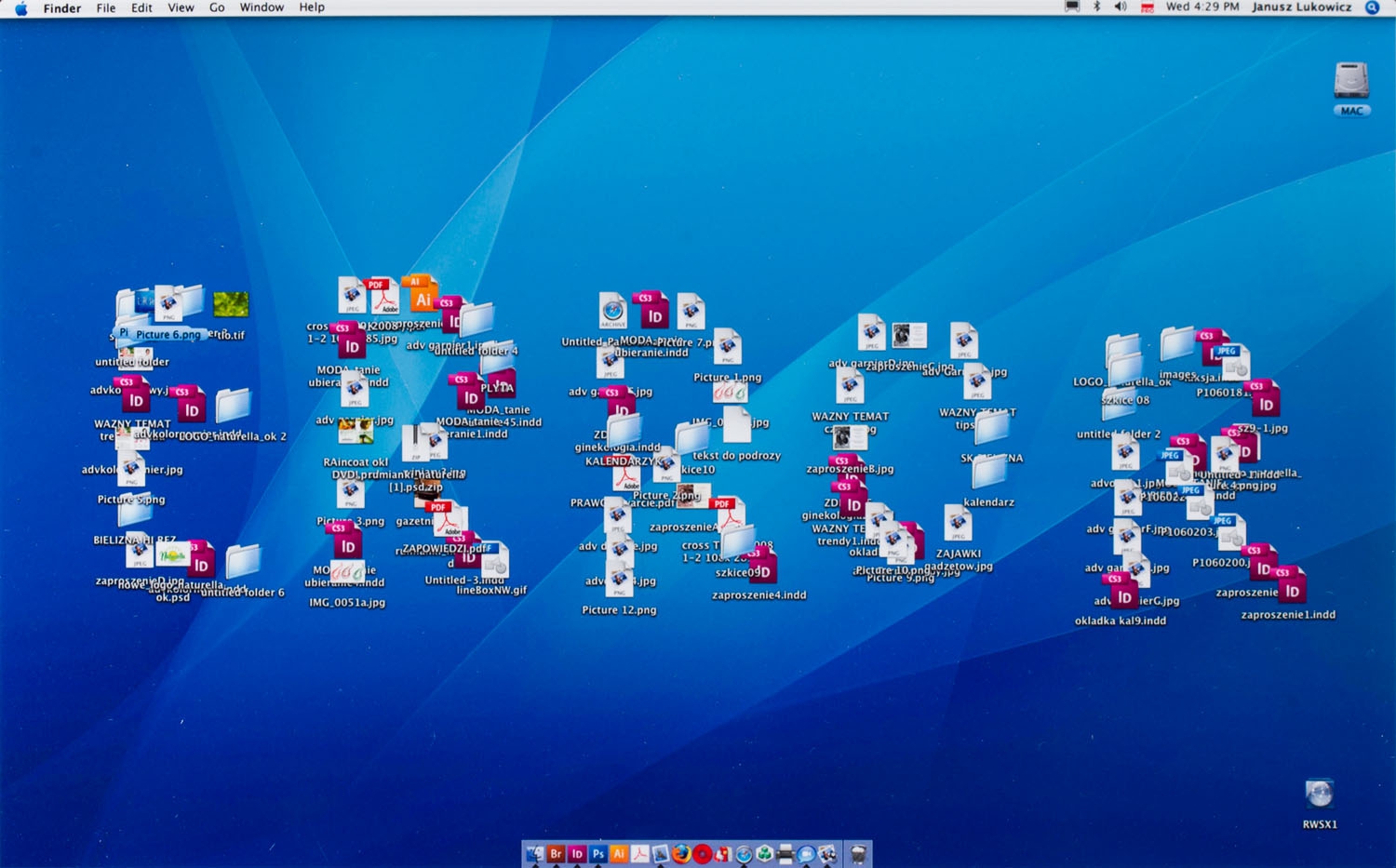Screen dimensions: 1396x868
Task: Select the untitled folder 6 icon
Action: click(243, 562)
